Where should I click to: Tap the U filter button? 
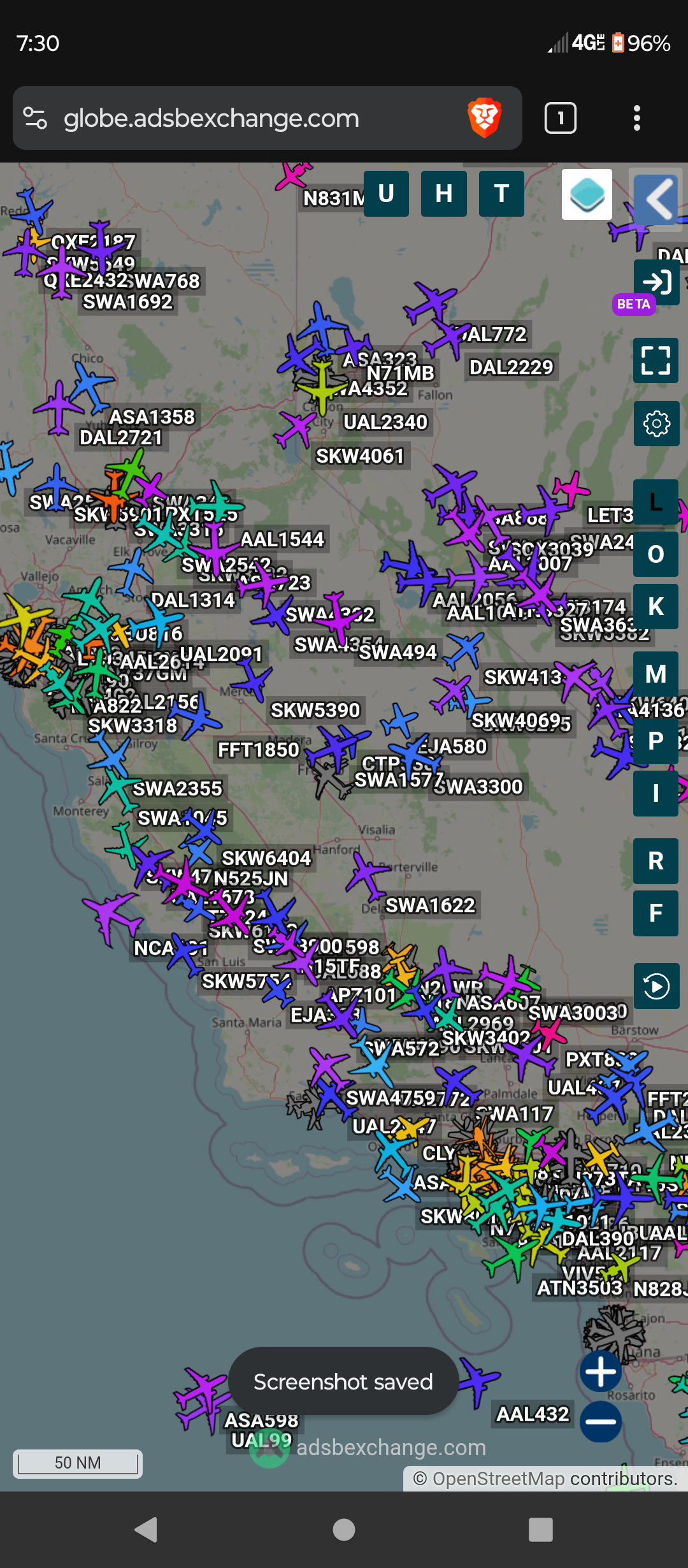[x=386, y=194]
